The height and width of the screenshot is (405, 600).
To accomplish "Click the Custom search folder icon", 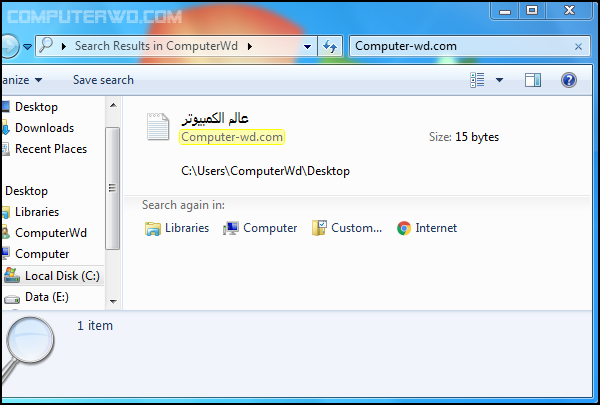I will tap(319, 228).
